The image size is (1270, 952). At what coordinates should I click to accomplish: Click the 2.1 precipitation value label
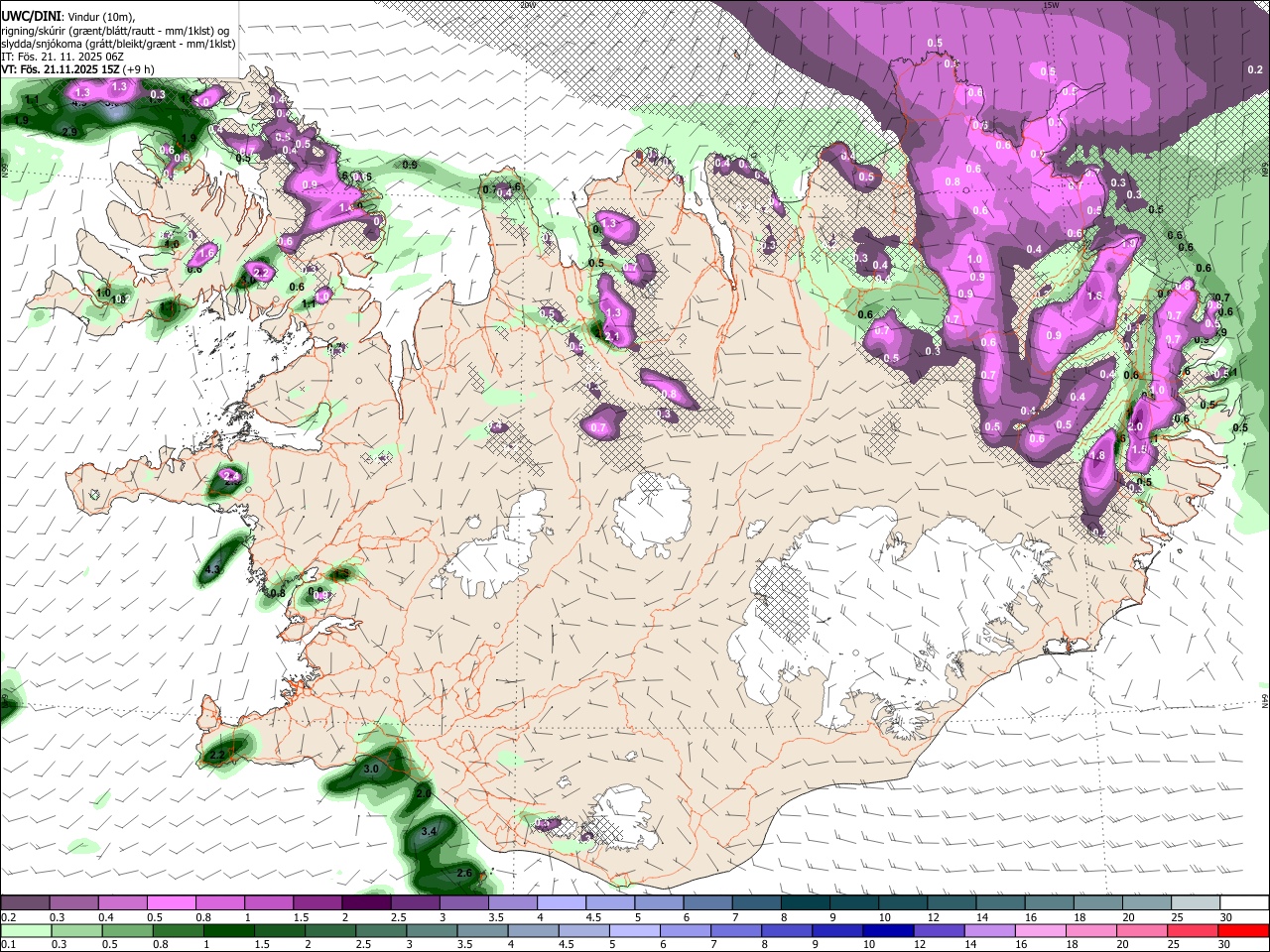(612, 337)
